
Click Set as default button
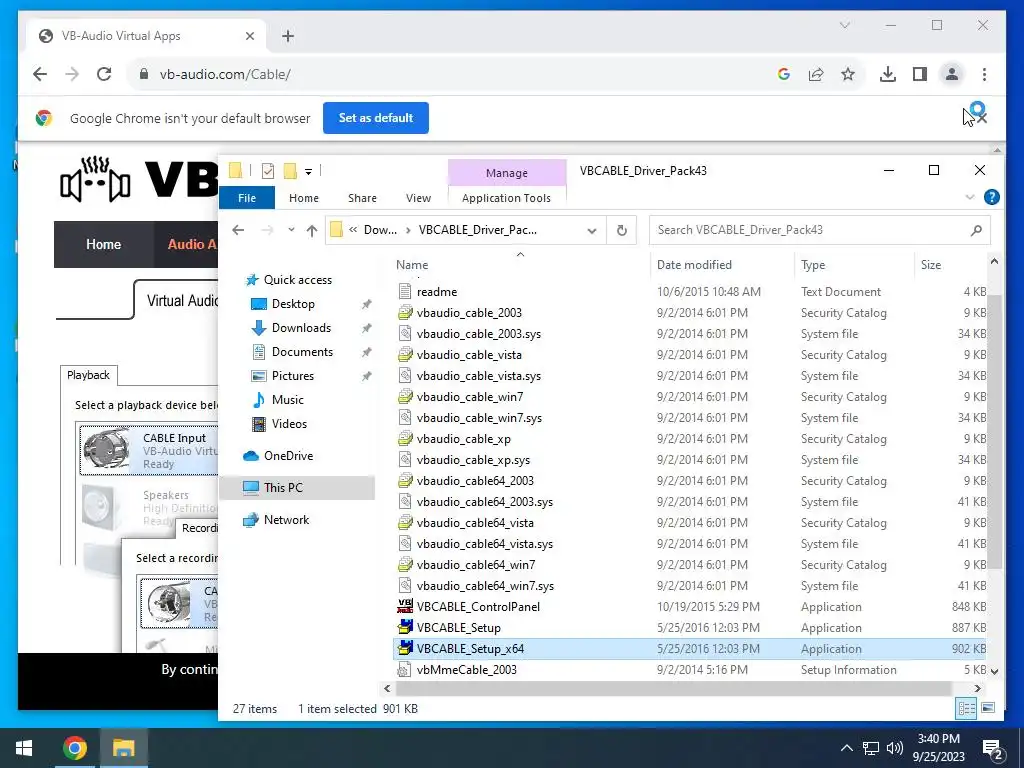(x=376, y=118)
